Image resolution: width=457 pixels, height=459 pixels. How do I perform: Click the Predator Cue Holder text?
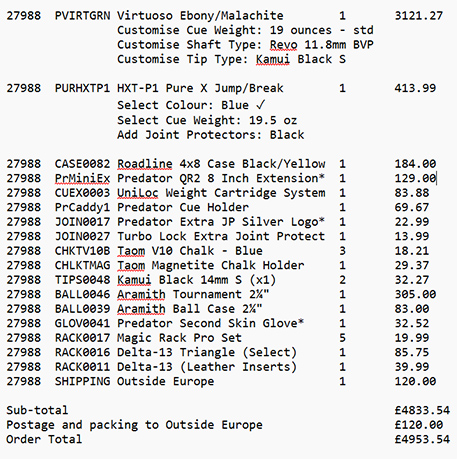pyautogui.click(x=183, y=207)
